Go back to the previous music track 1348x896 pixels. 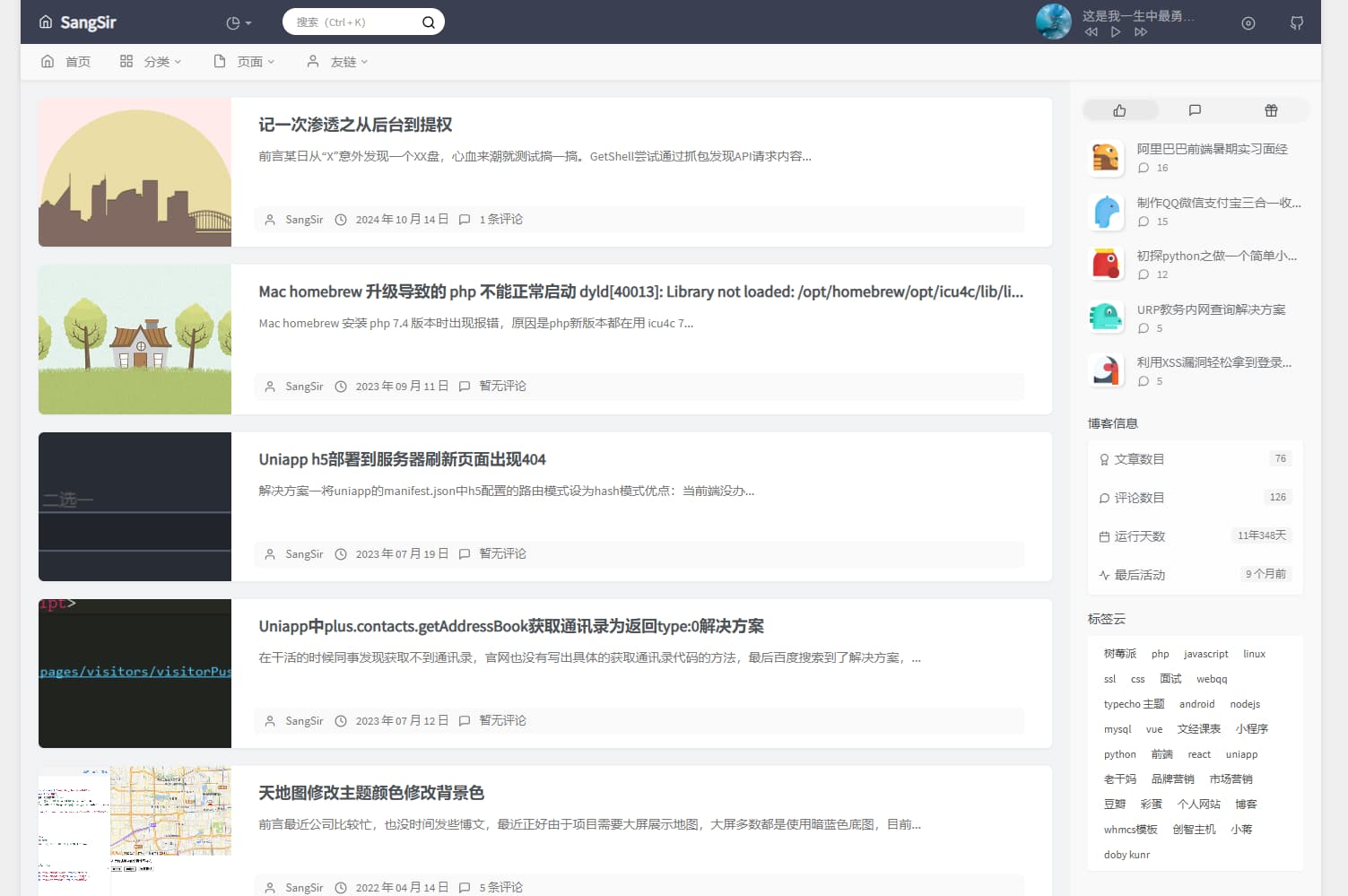[x=1091, y=32]
